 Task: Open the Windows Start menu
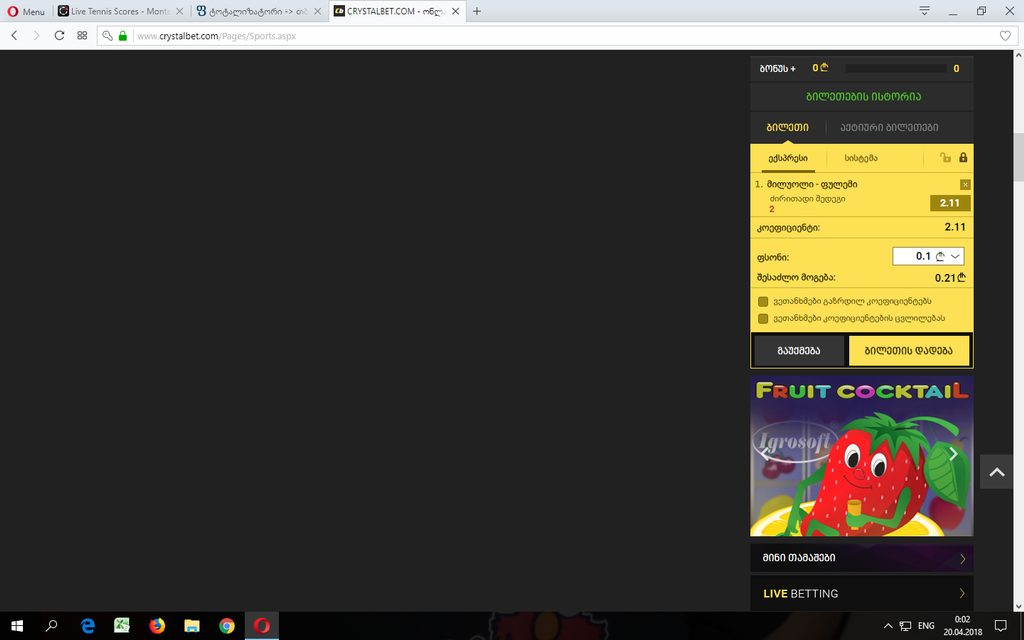coord(17,626)
